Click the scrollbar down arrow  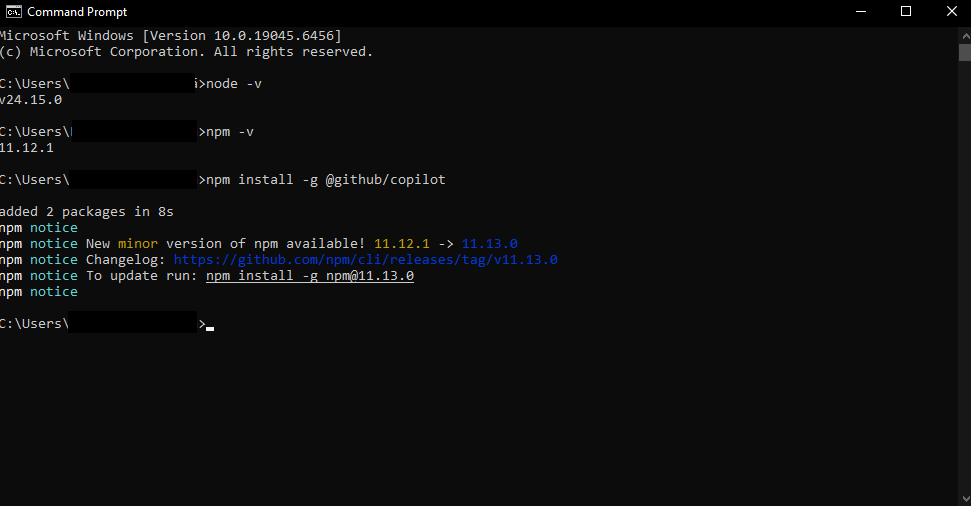(964, 498)
